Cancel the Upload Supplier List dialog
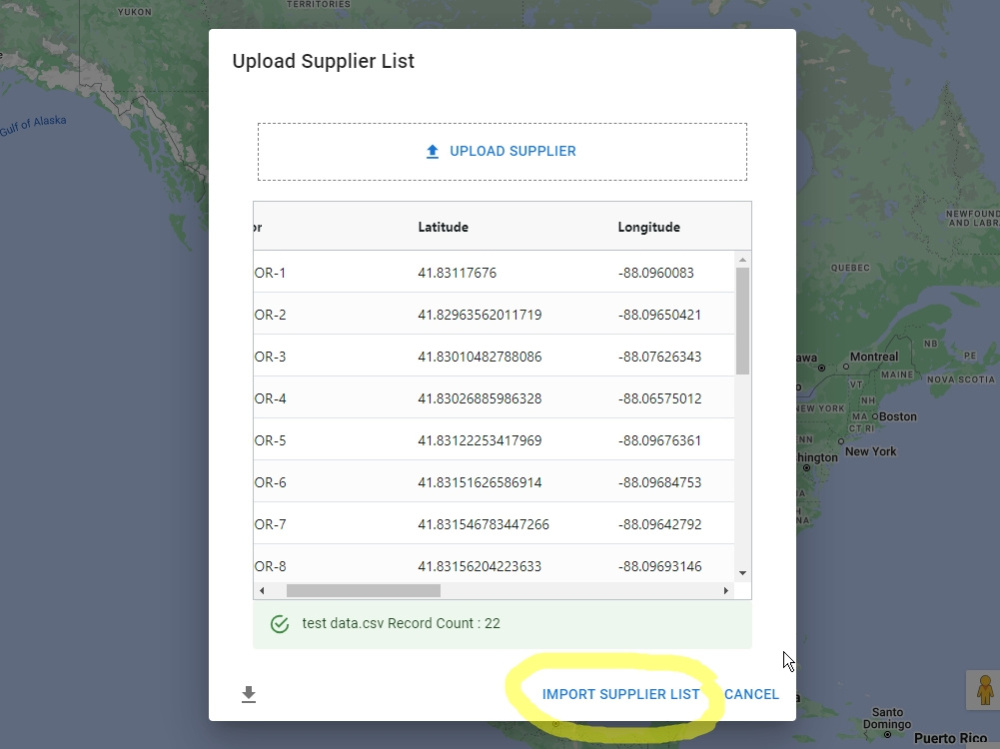The height and width of the screenshot is (749, 1000). click(x=750, y=693)
